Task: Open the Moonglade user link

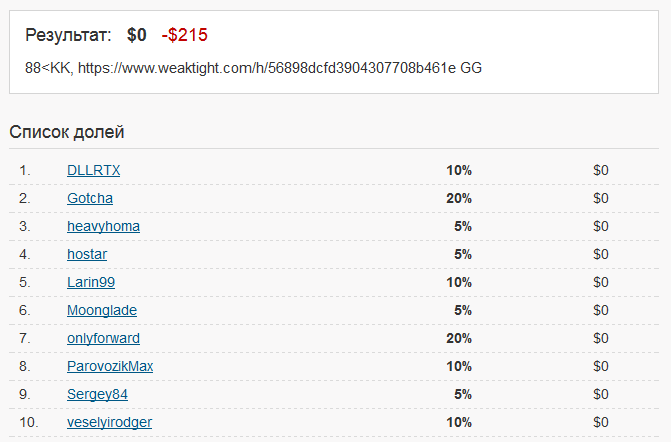Action: coord(102,310)
